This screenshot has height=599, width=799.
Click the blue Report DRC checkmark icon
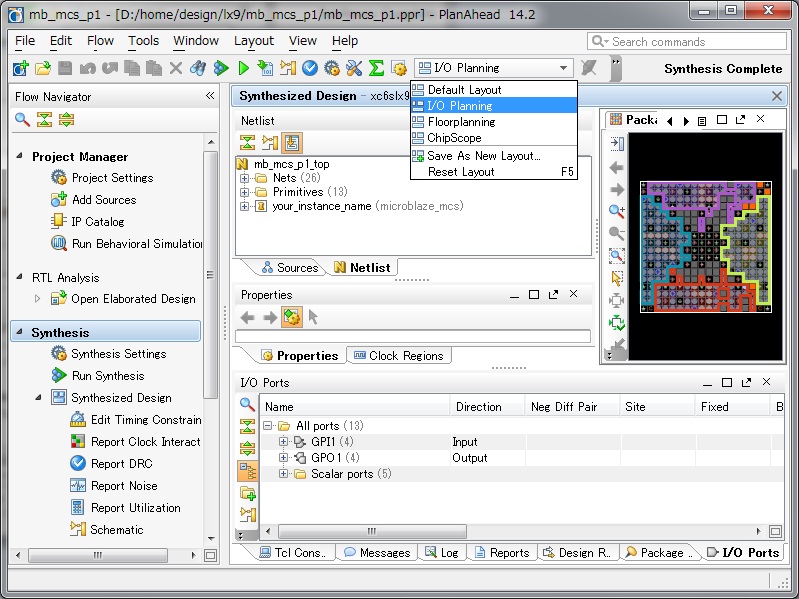tap(309, 68)
